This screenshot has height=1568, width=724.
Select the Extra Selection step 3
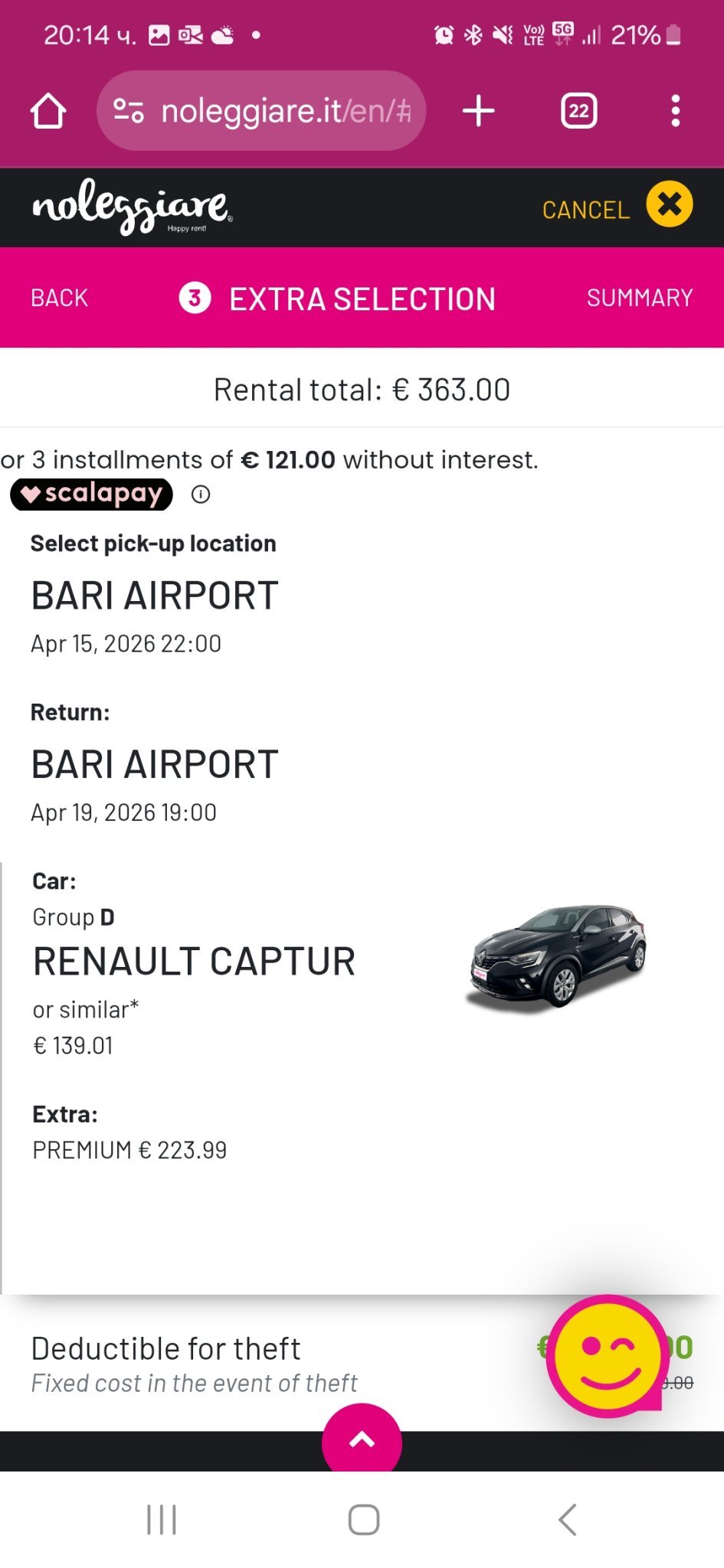339,299
